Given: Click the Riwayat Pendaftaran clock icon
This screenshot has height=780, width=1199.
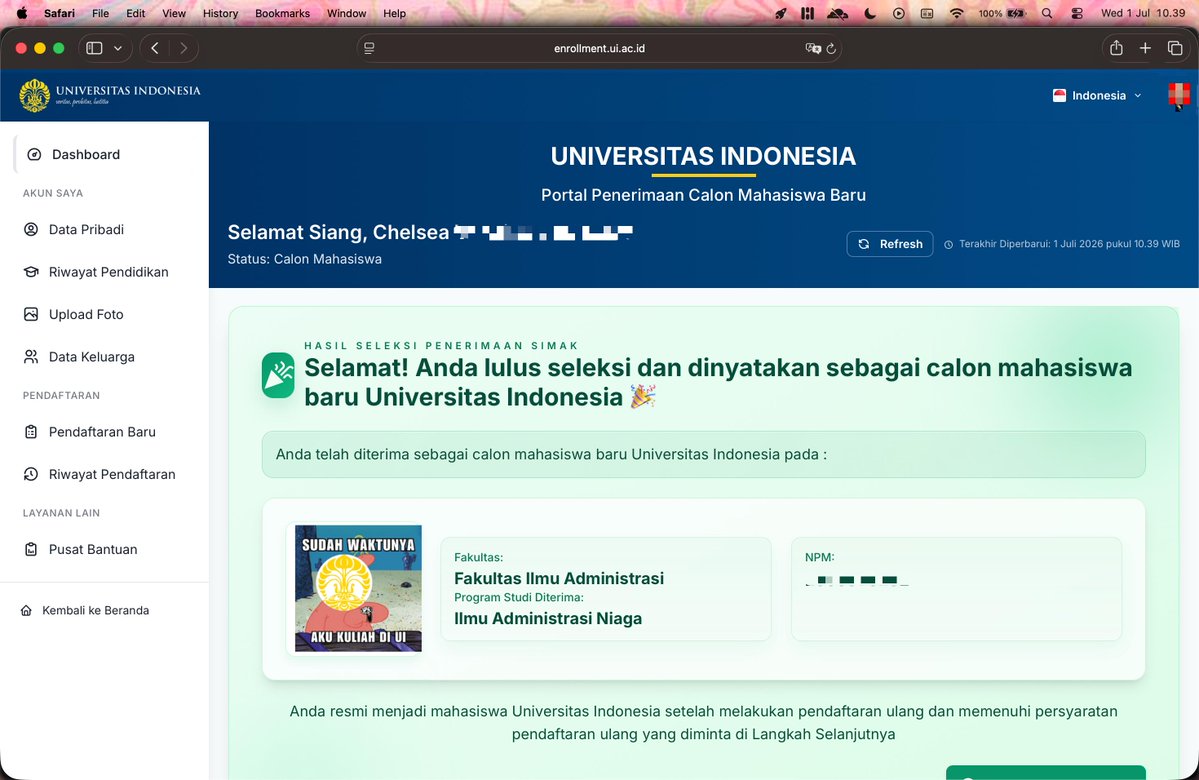Looking at the screenshot, I should coord(31,474).
